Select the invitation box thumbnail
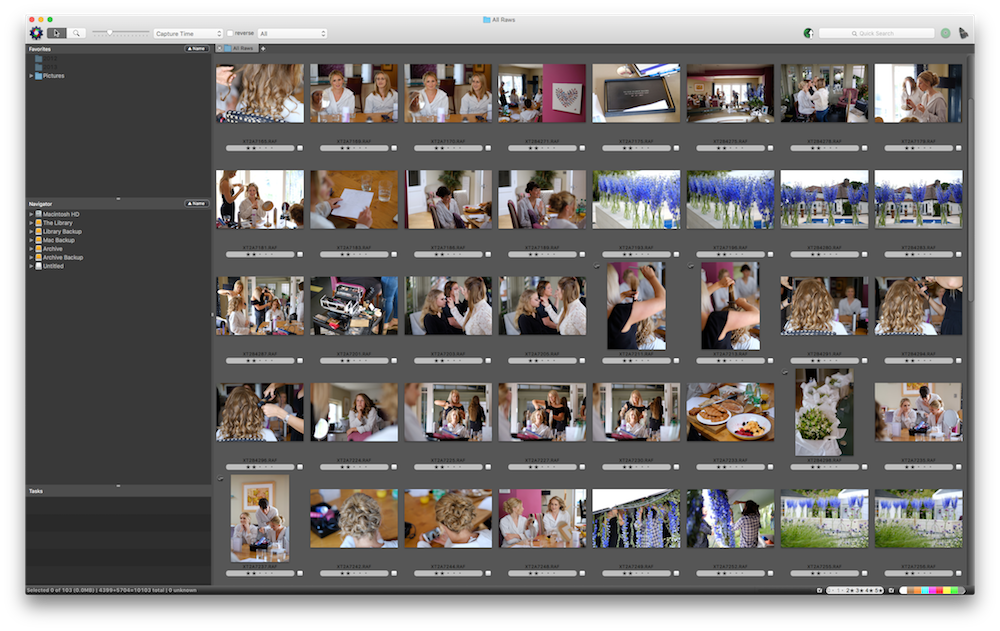This screenshot has height=631, width=1000. [x=636, y=93]
